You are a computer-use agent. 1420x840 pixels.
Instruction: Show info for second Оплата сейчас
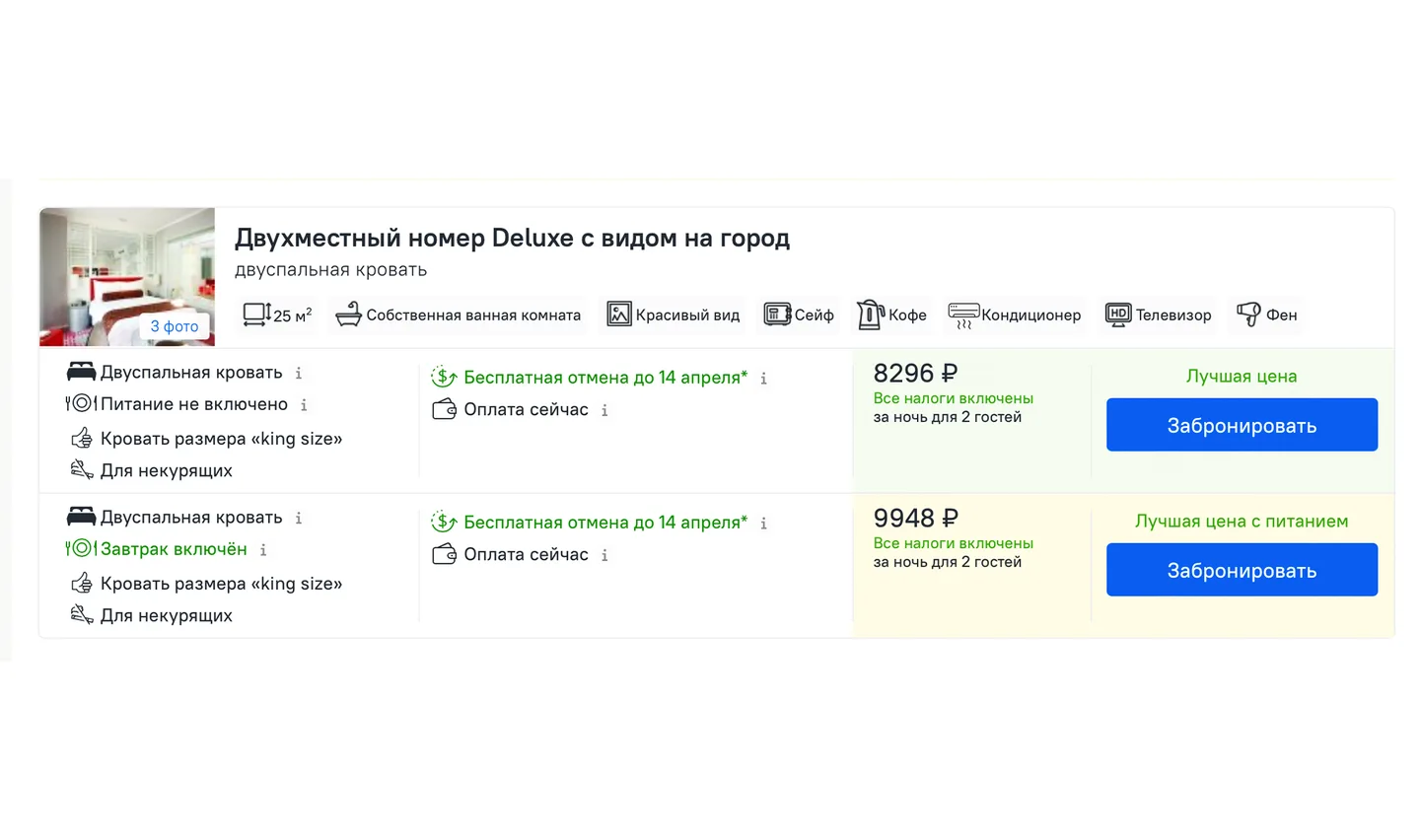click(x=604, y=556)
